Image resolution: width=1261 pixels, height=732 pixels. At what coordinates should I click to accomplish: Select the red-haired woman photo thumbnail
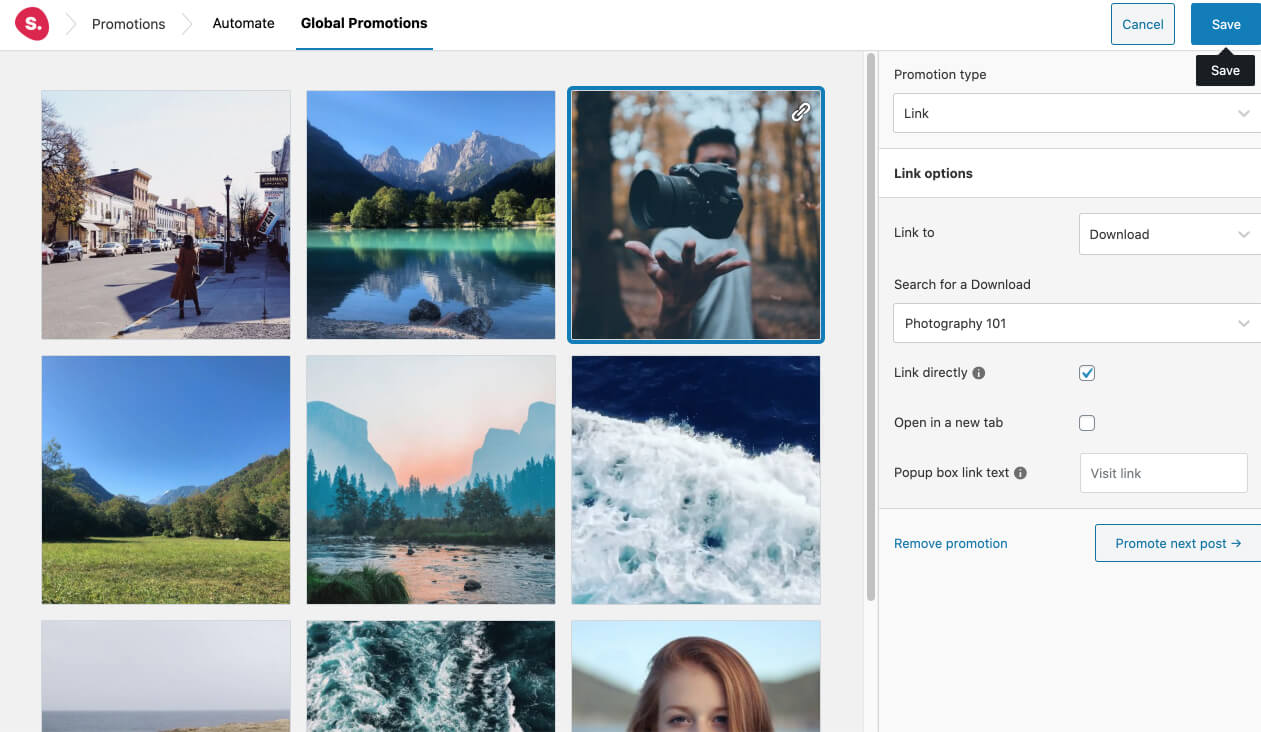696,676
